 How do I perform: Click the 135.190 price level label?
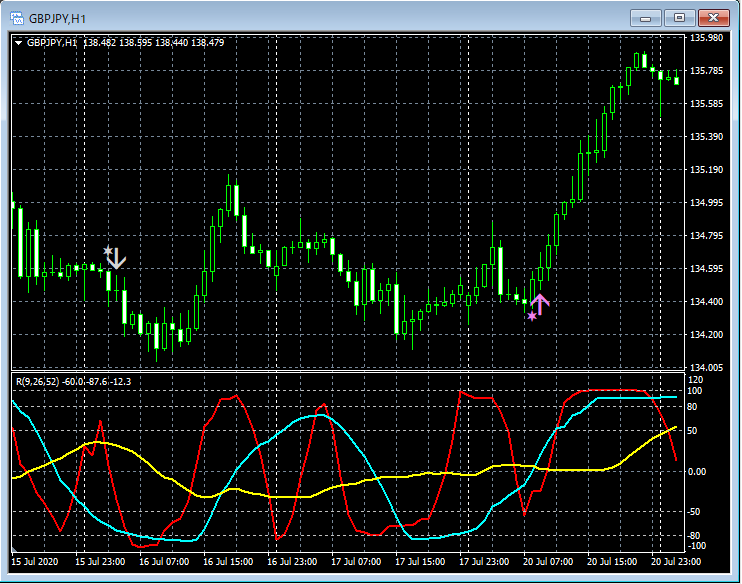tap(707, 169)
